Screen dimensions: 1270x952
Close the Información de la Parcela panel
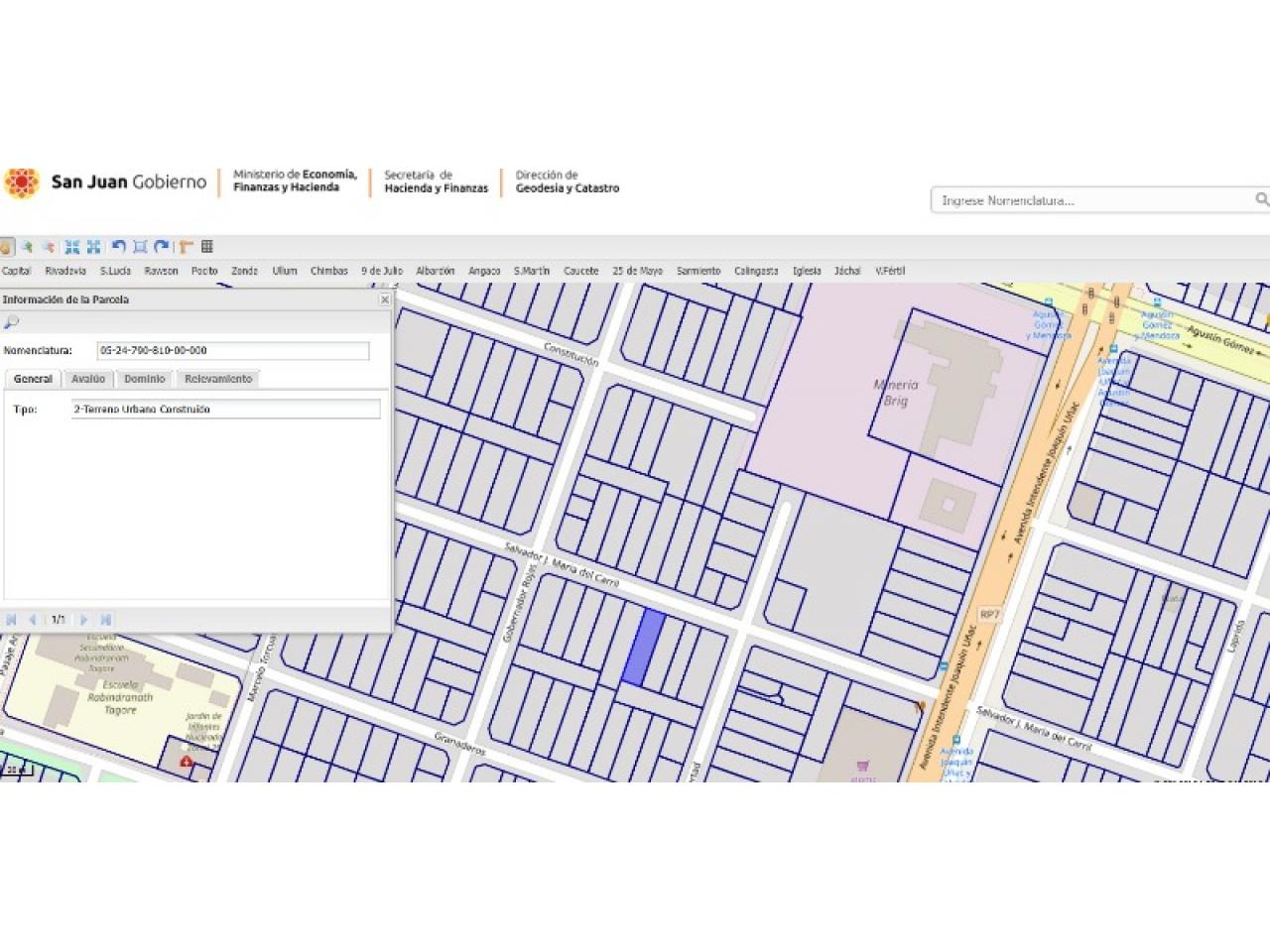pos(385,299)
